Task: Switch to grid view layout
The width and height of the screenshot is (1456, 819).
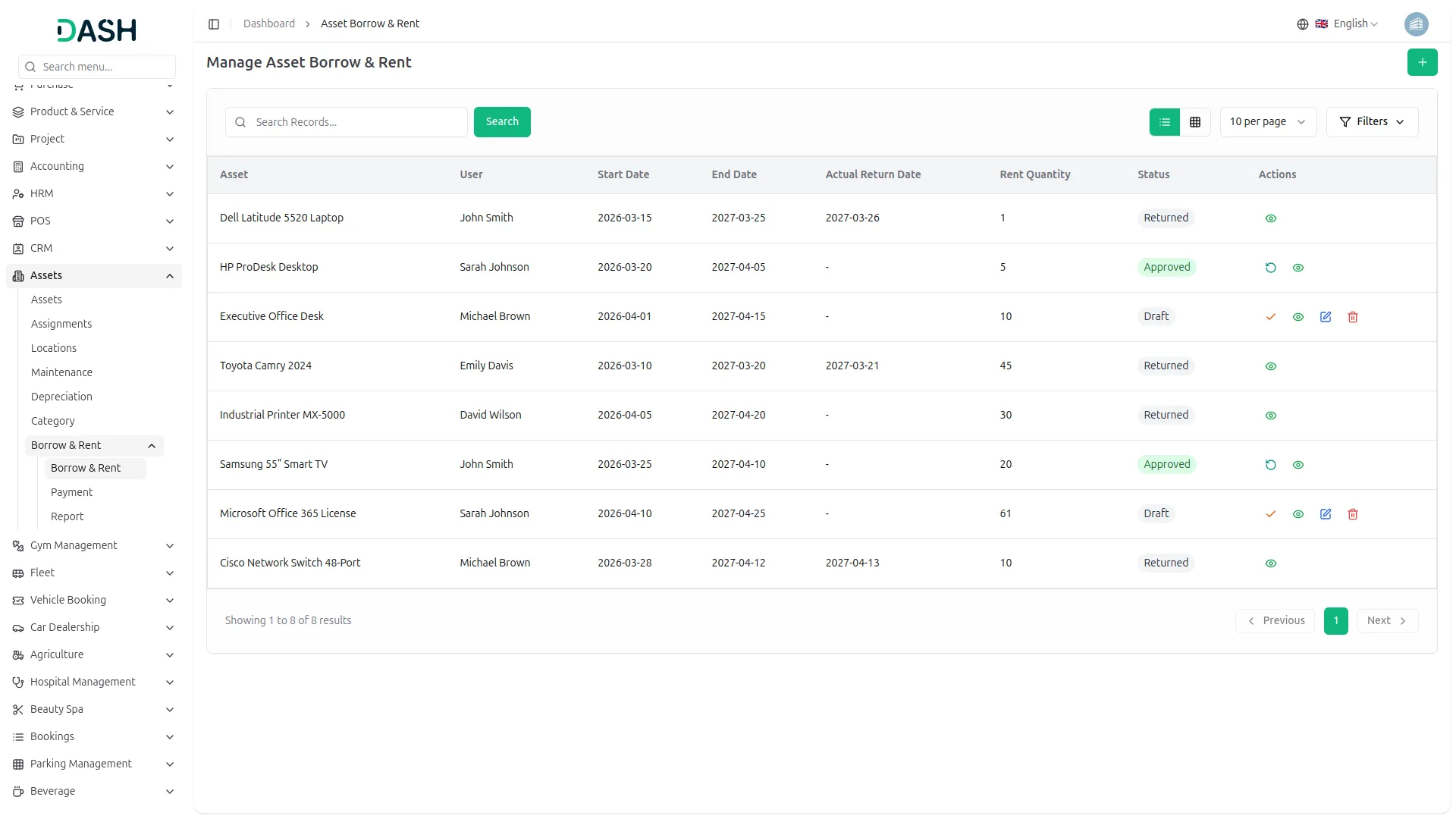Action: pos(1195,122)
